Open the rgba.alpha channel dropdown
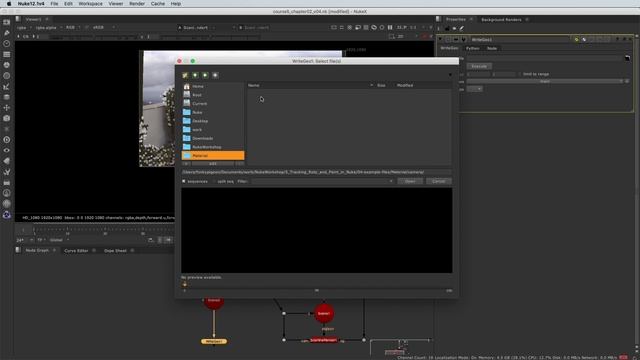640x360 pixels. pyautogui.click(x=49, y=27)
